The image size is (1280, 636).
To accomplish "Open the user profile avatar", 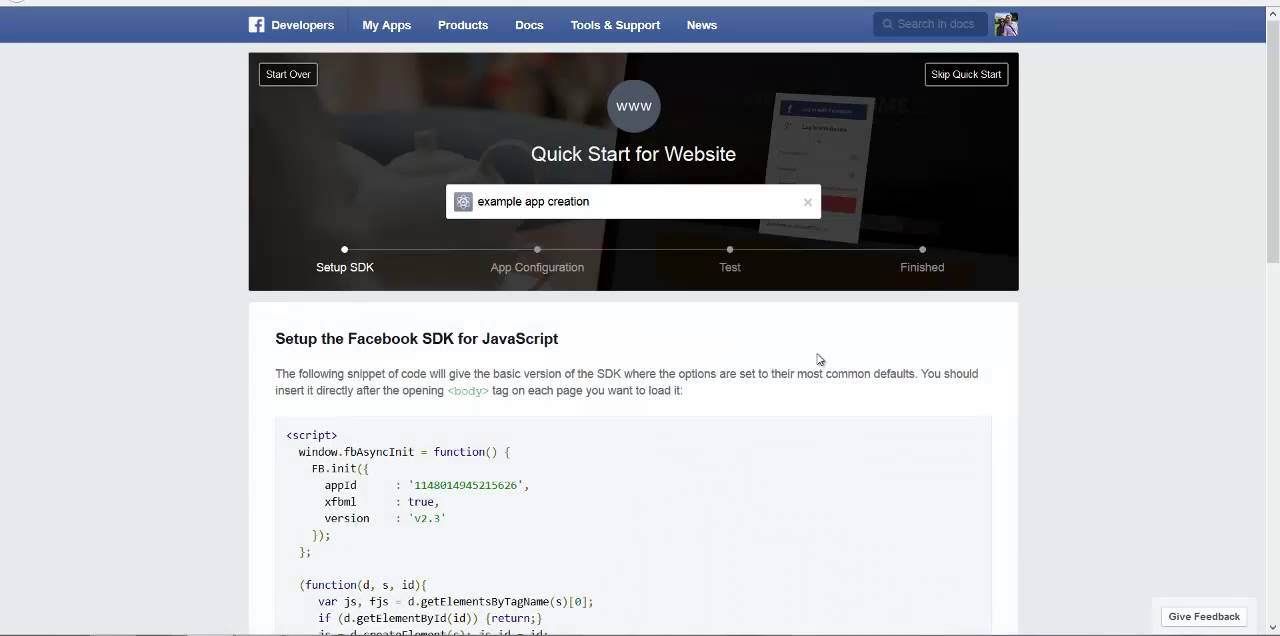I will 1006,24.
